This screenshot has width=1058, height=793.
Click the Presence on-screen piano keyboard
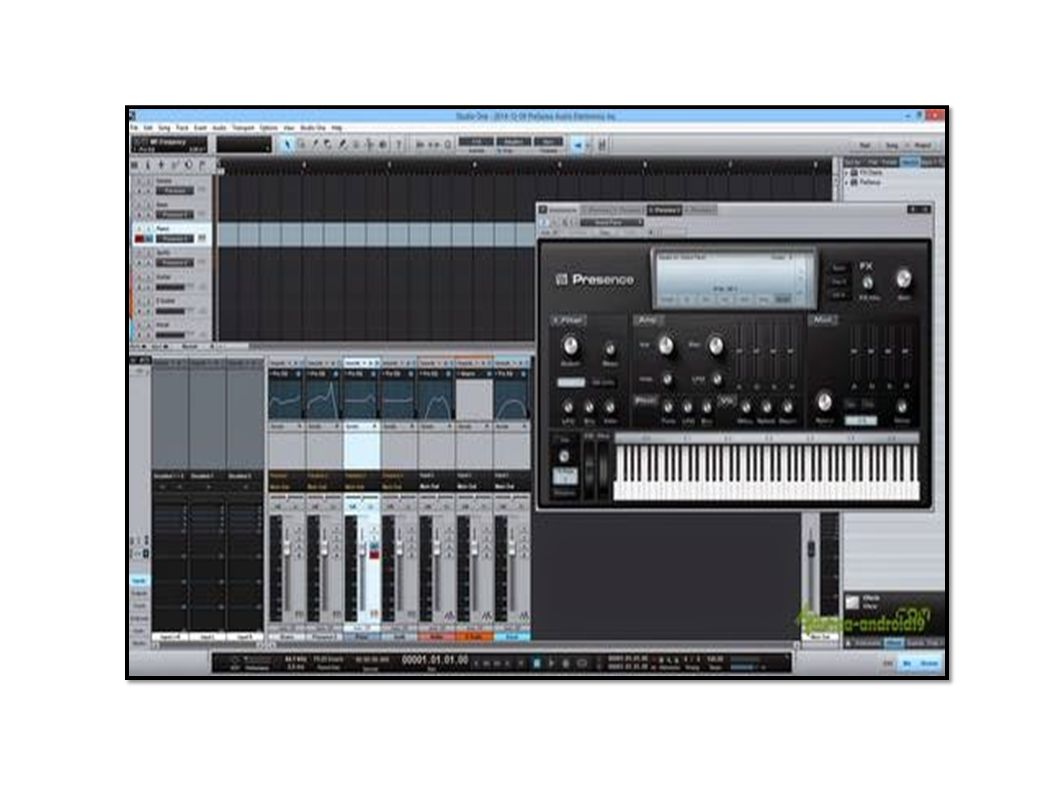coord(767,472)
